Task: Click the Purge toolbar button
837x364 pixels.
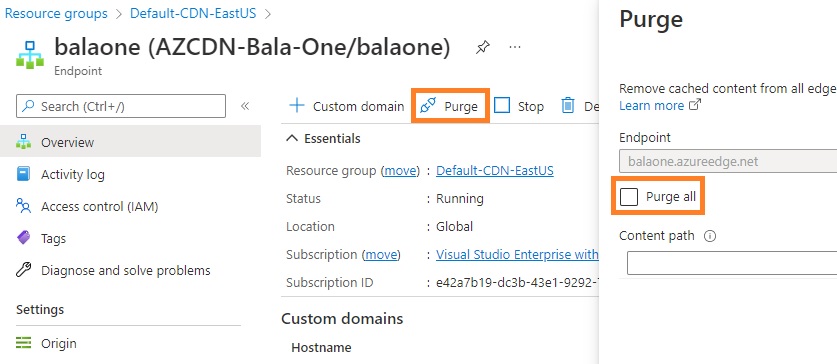Action: pos(450,106)
